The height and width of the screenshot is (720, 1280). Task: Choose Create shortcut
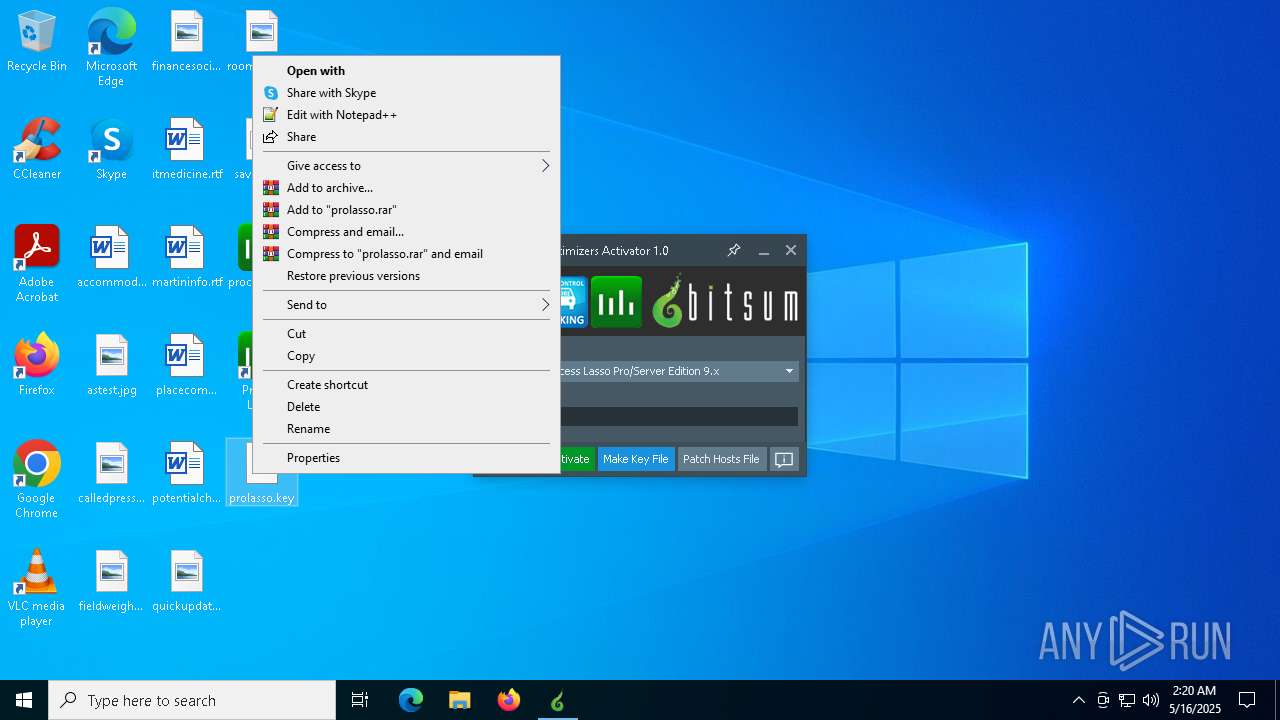pyautogui.click(x=406, y=385)
